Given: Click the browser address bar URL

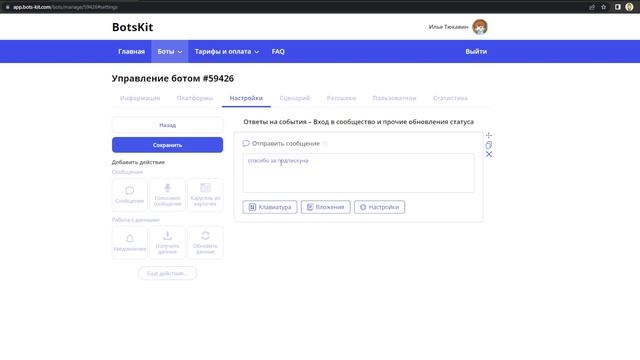Looking at the screenshot, I should (x=65, y=7).
